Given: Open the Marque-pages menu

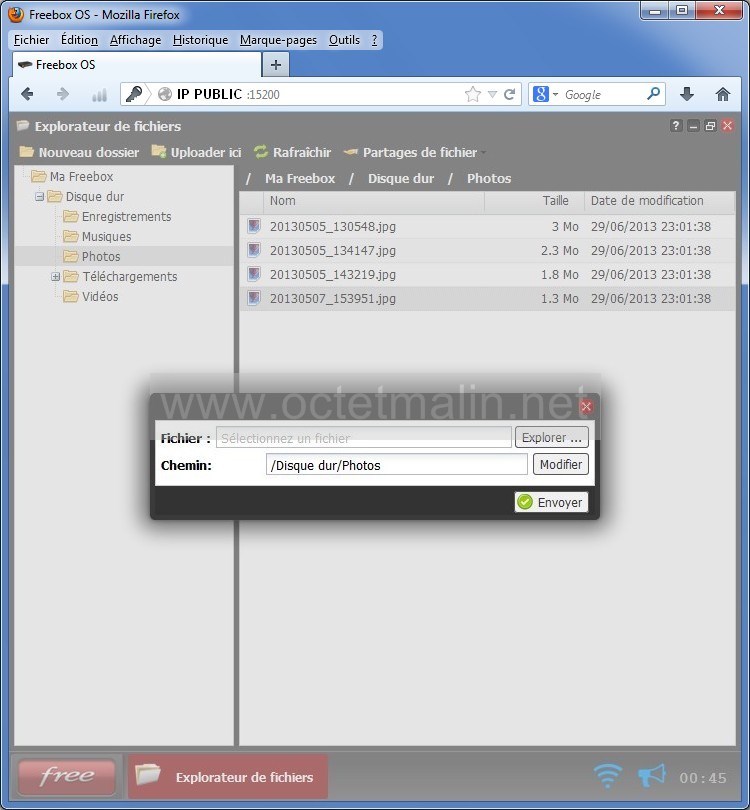Looking at the screenshot, I should coord(278,40).
